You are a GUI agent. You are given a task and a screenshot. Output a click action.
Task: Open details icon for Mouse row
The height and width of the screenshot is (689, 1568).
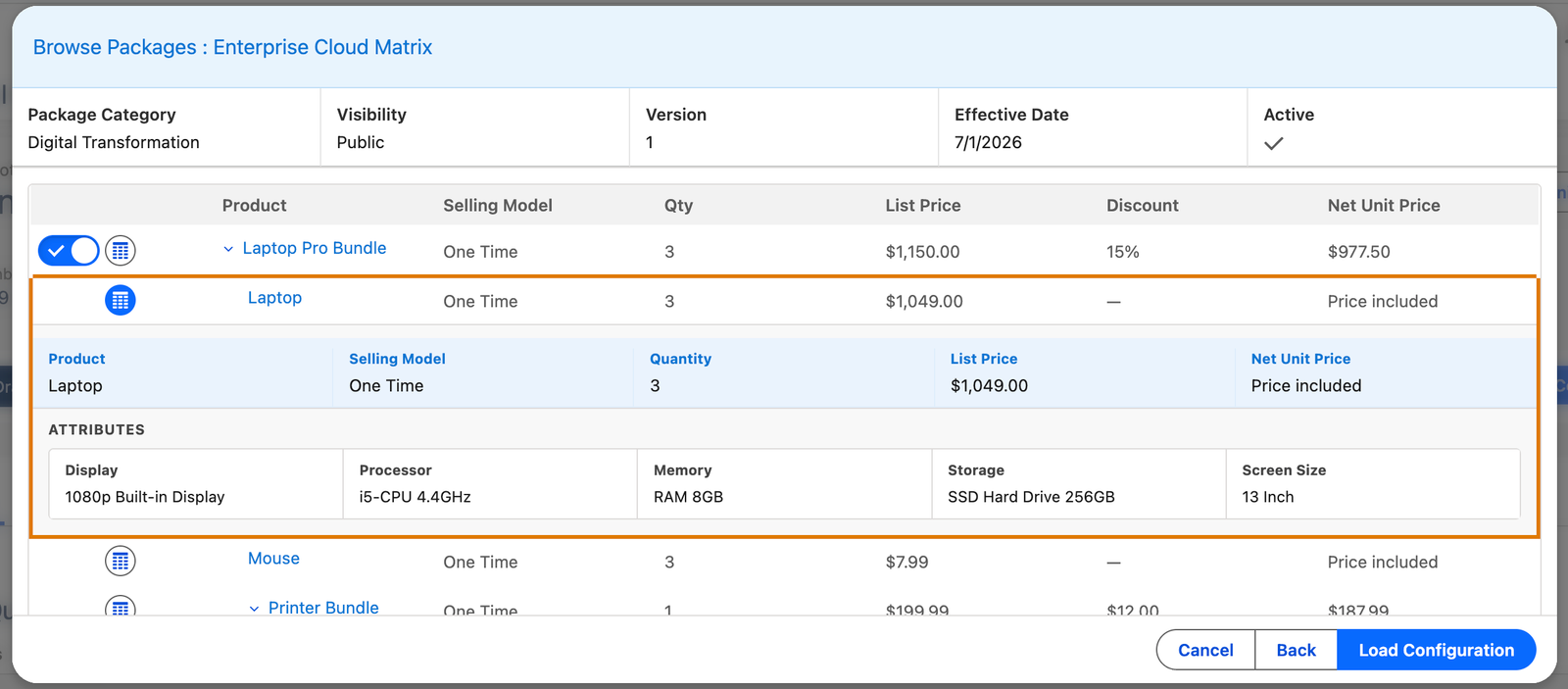point(121,561)
